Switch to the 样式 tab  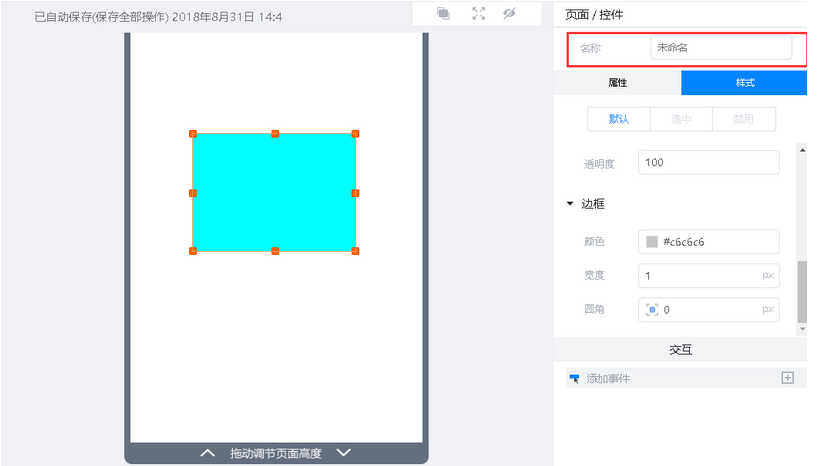coord(744,83)
